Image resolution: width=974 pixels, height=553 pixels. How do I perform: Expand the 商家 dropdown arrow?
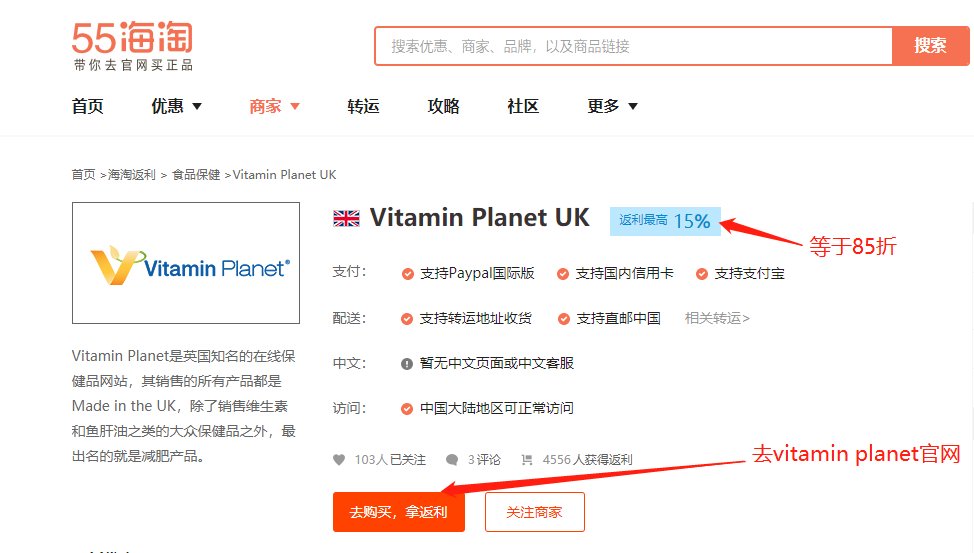(x=295, y=106)
